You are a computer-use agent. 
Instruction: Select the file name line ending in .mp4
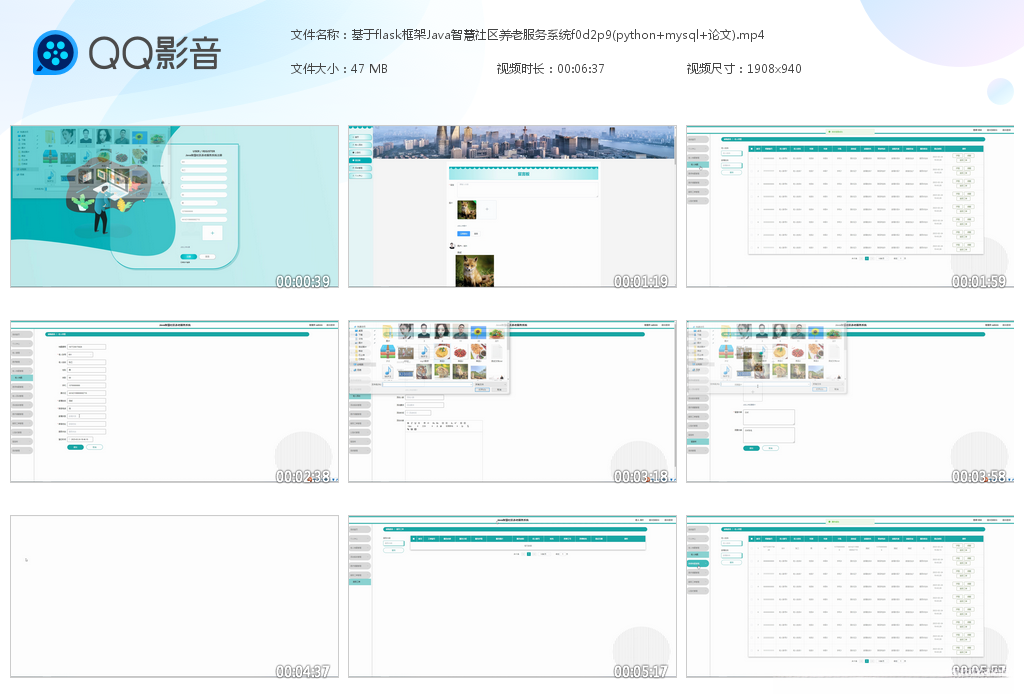pos(527,35)
